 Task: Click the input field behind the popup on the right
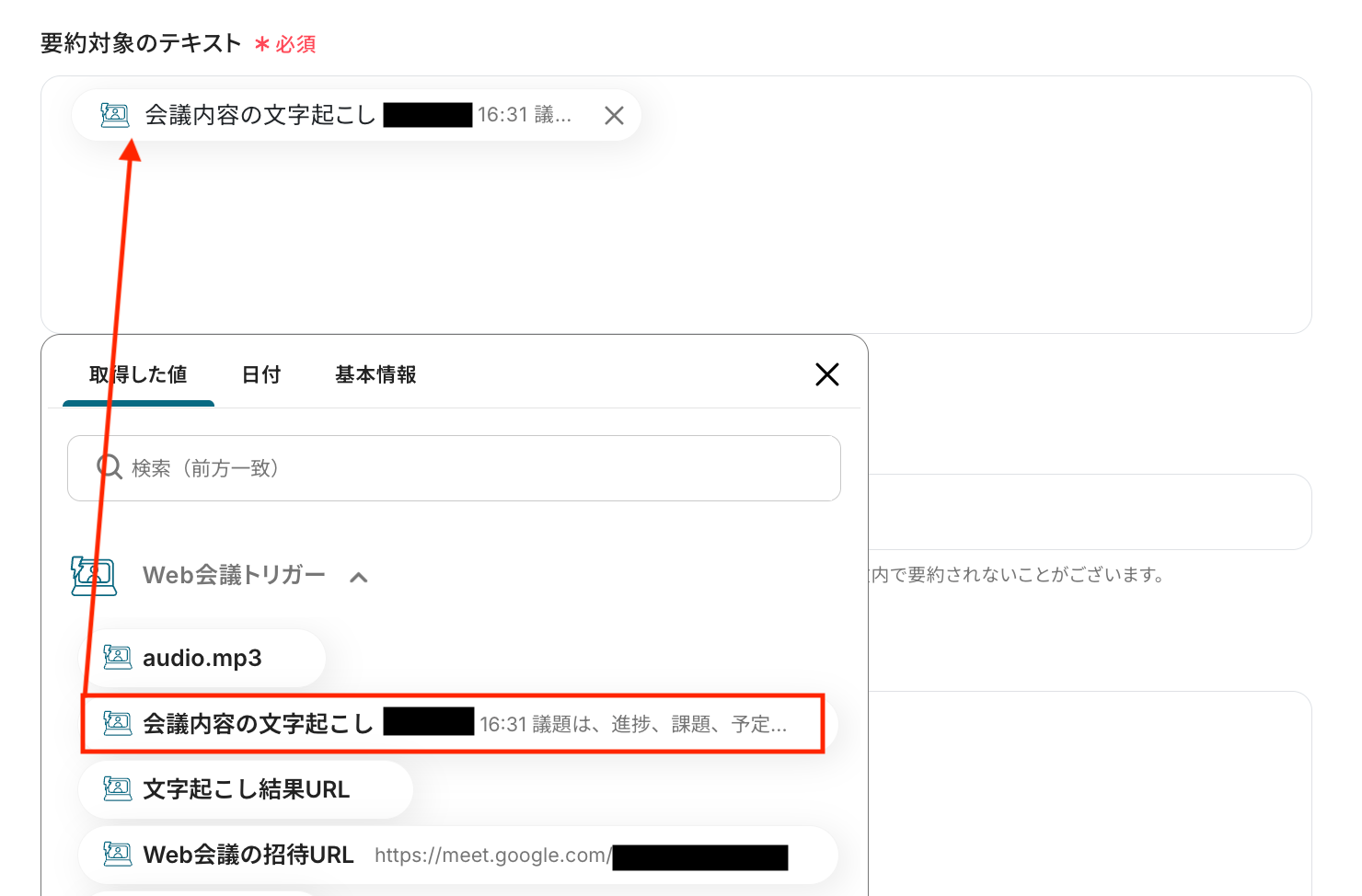click(x=1090, y=511)
